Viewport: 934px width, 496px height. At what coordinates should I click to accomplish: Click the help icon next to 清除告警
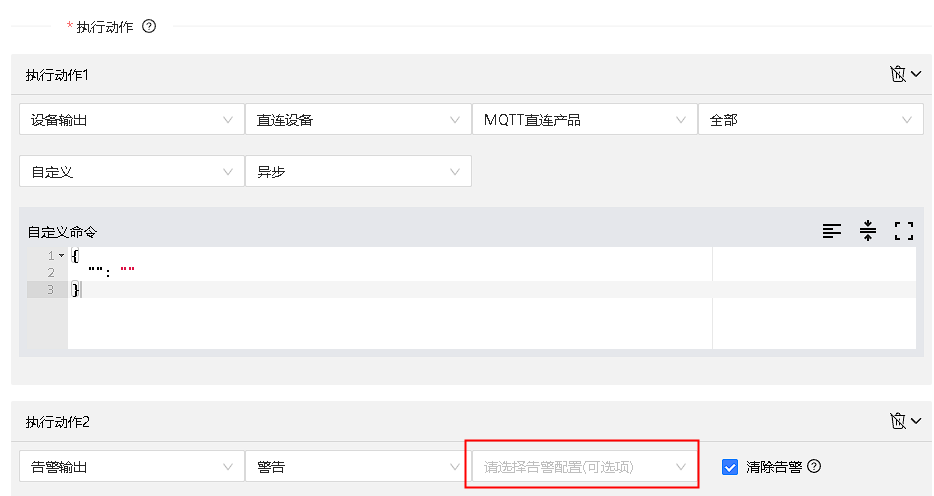(x=814, y=466)
